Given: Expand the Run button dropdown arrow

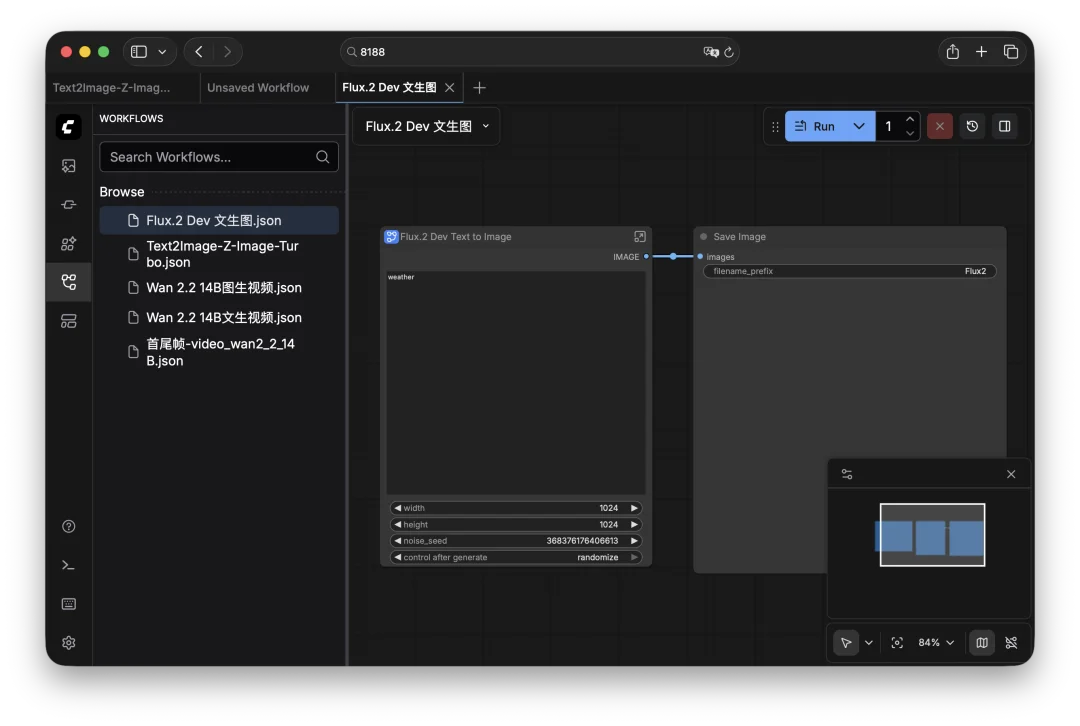Looking at the screenshot, I should click(859, 126).
